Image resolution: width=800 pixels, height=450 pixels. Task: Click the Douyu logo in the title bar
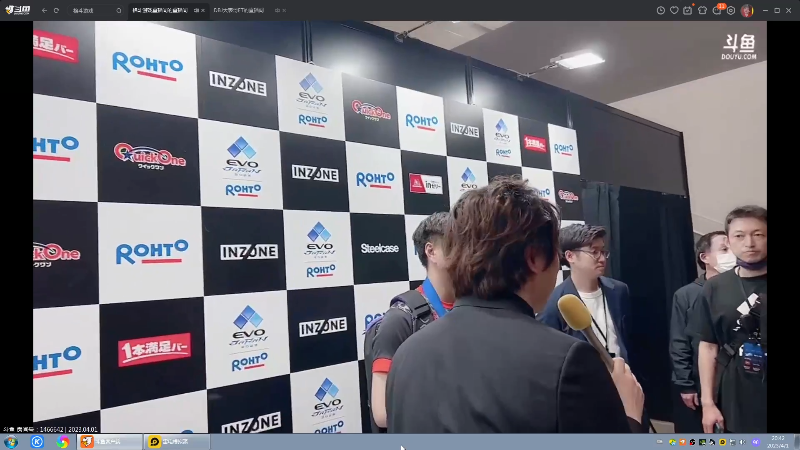pyautogui.click(x=18, y=10)
